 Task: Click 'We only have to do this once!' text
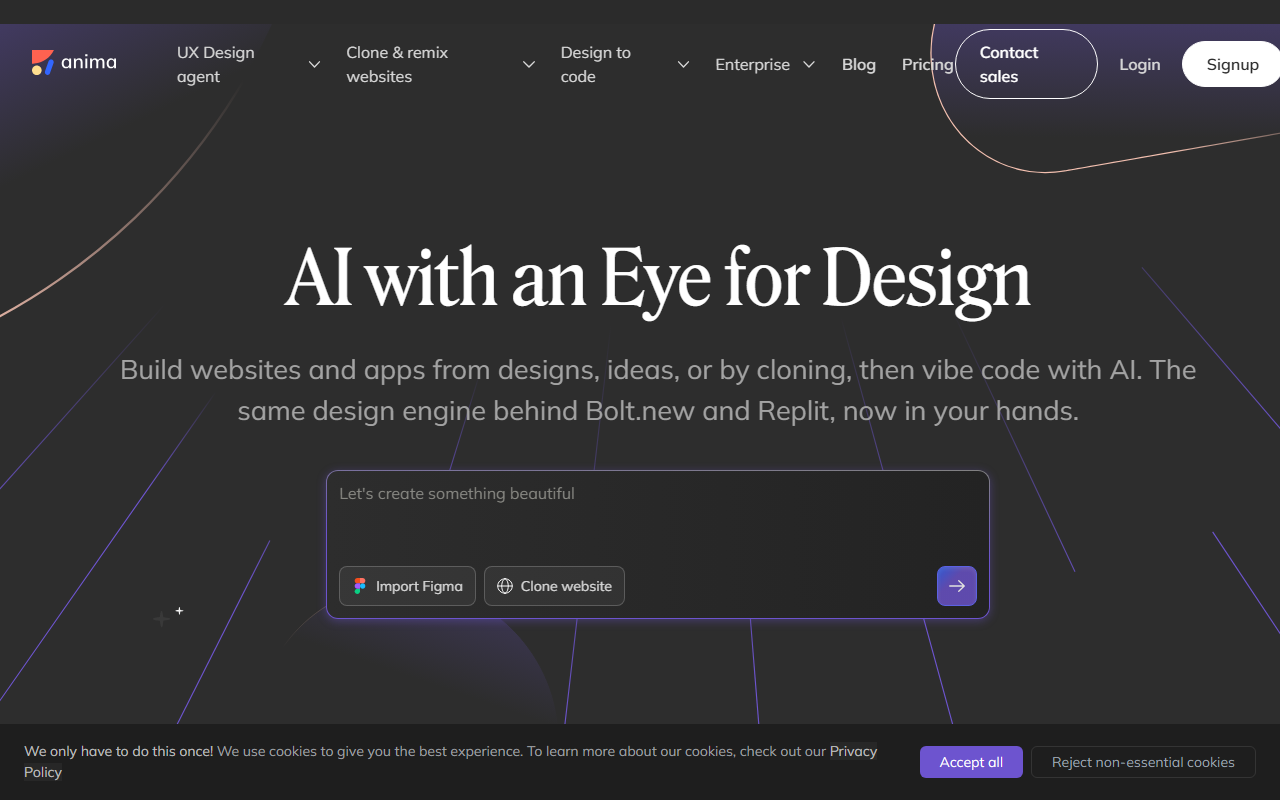[119, 751]
